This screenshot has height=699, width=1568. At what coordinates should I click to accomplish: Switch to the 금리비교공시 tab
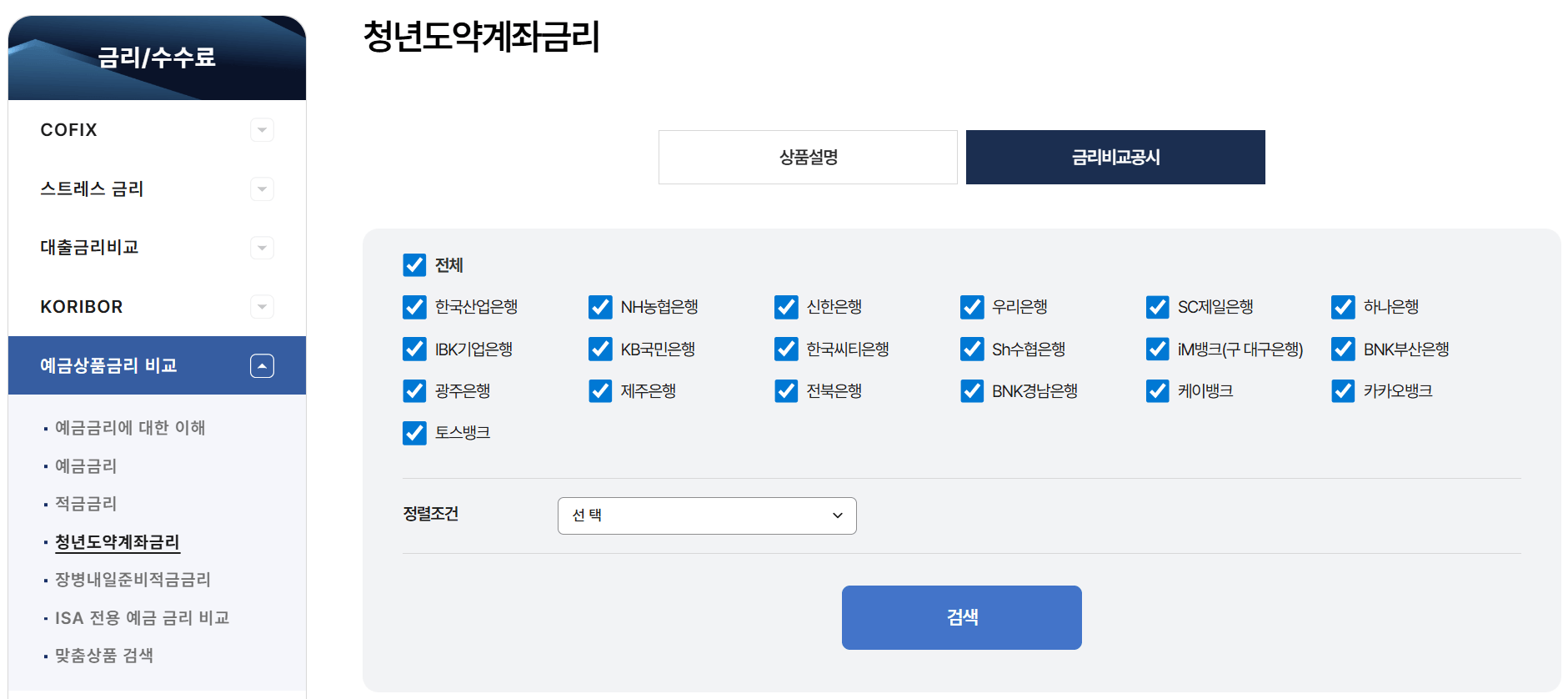click(1115, 157)
